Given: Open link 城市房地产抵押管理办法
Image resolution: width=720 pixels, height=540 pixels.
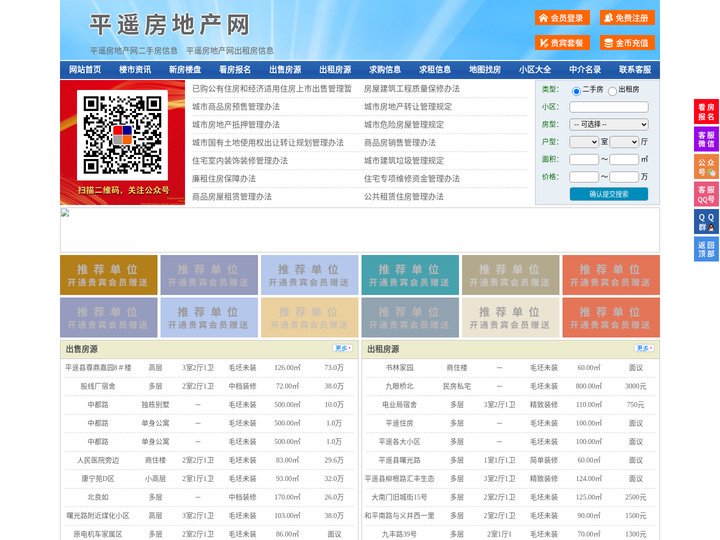Looking at the screenshot, I should 236,124.
